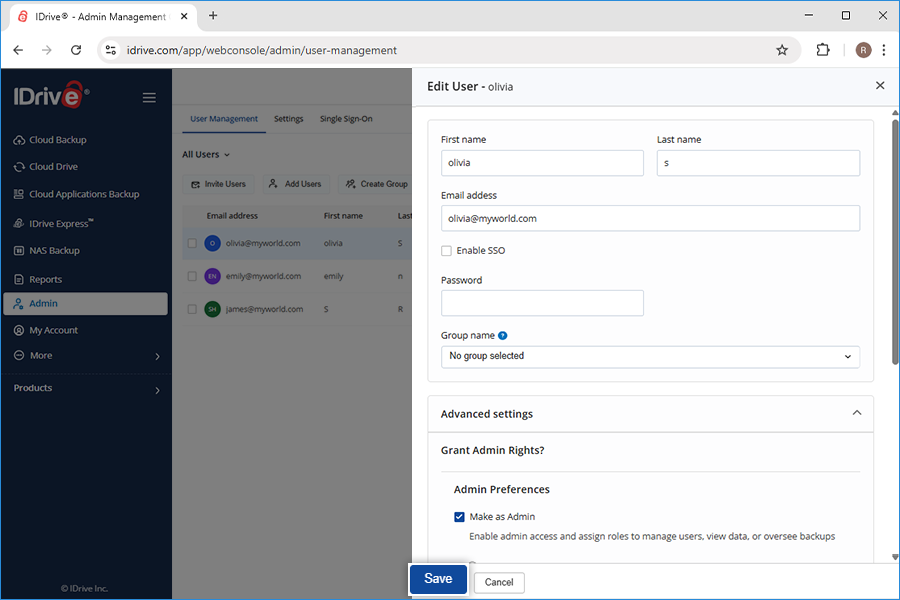Go back in the browser
Viewport: 900px width, 600px height.
(18, 50)
